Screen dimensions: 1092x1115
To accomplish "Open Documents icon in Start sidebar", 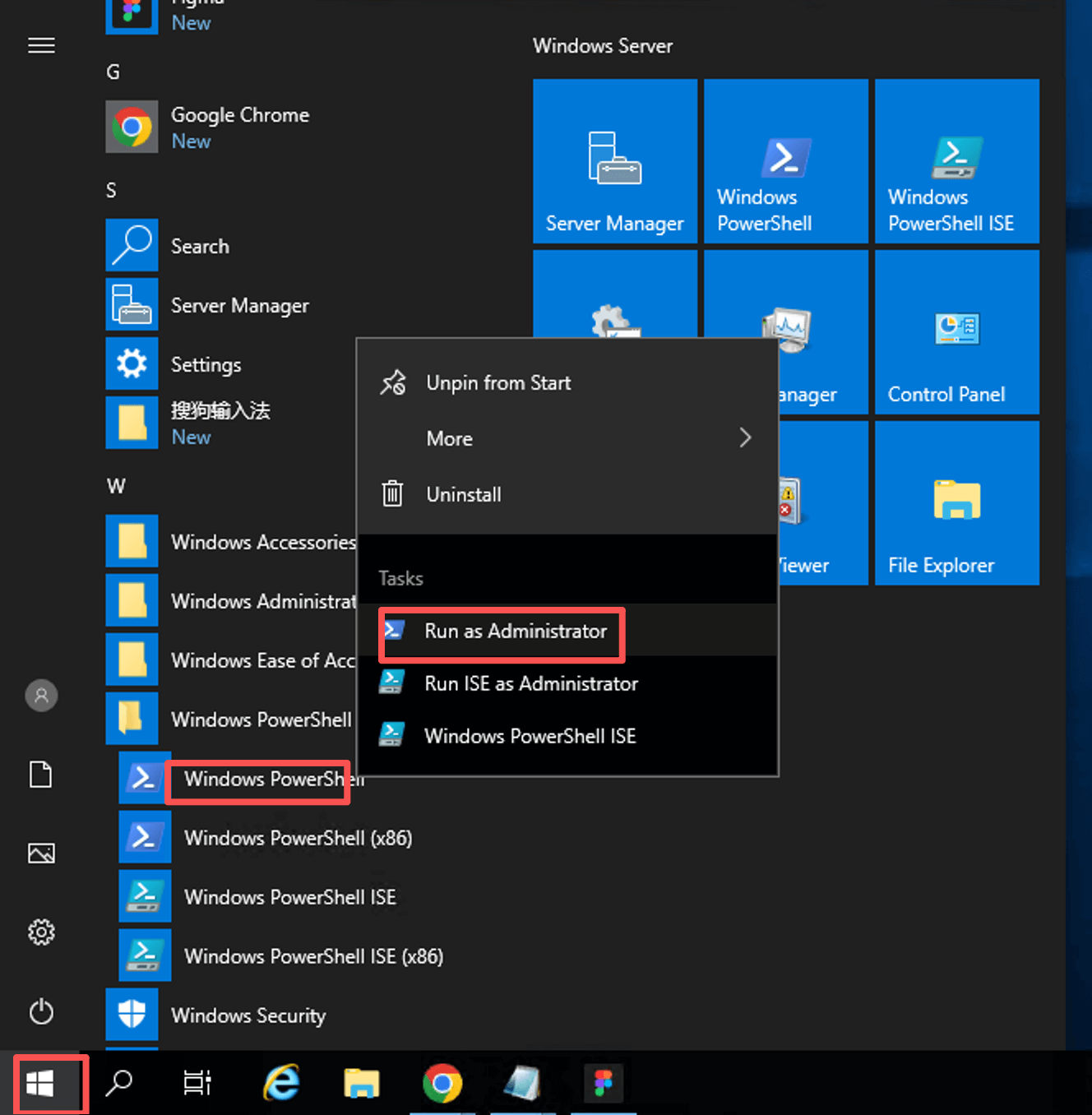I will (41, 775).
